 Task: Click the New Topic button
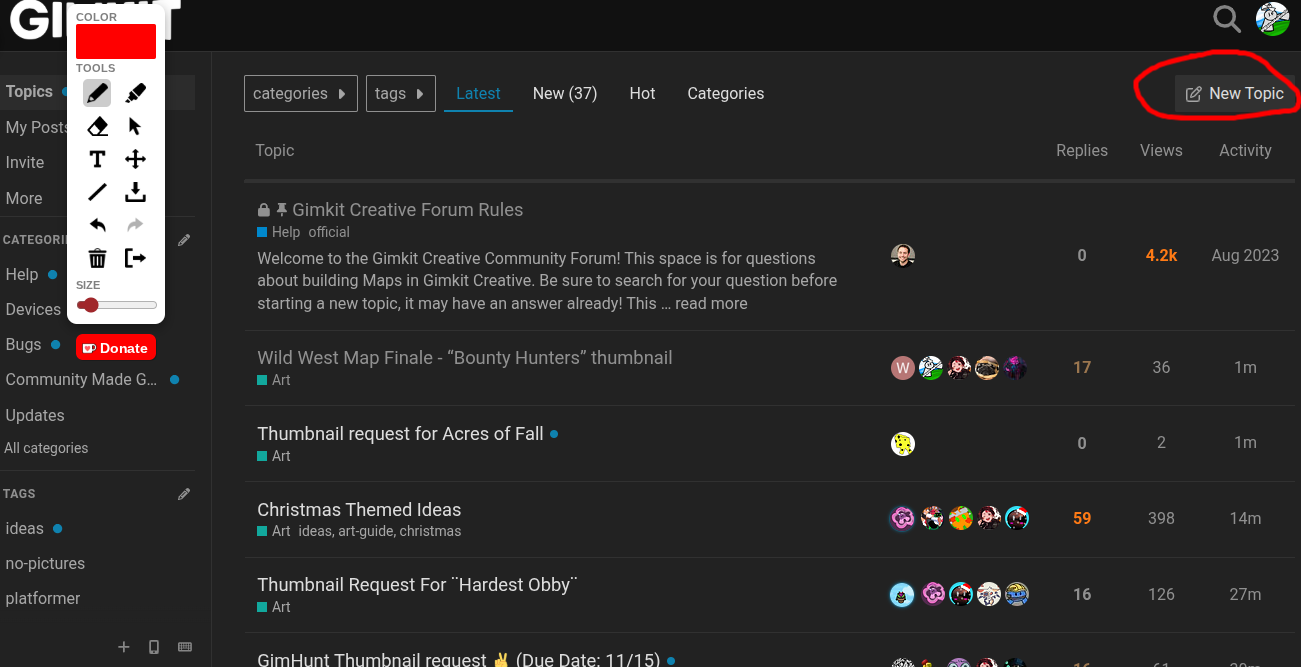[1234, 93]
